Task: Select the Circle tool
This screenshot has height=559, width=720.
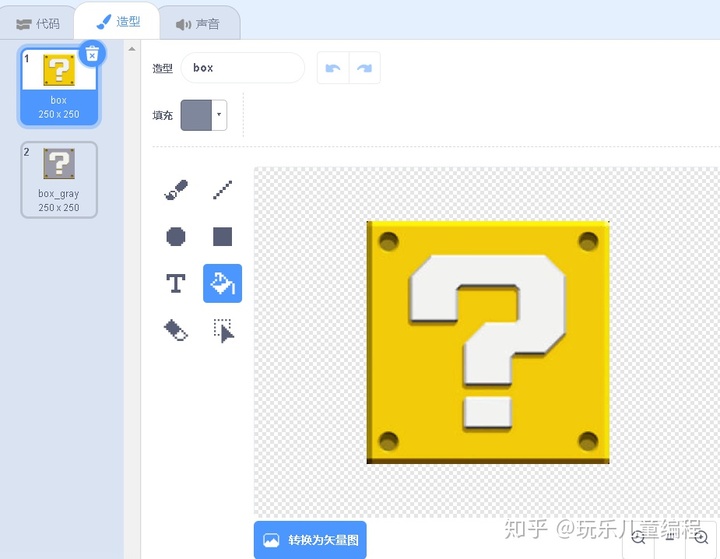Action: tap(176, 237)
